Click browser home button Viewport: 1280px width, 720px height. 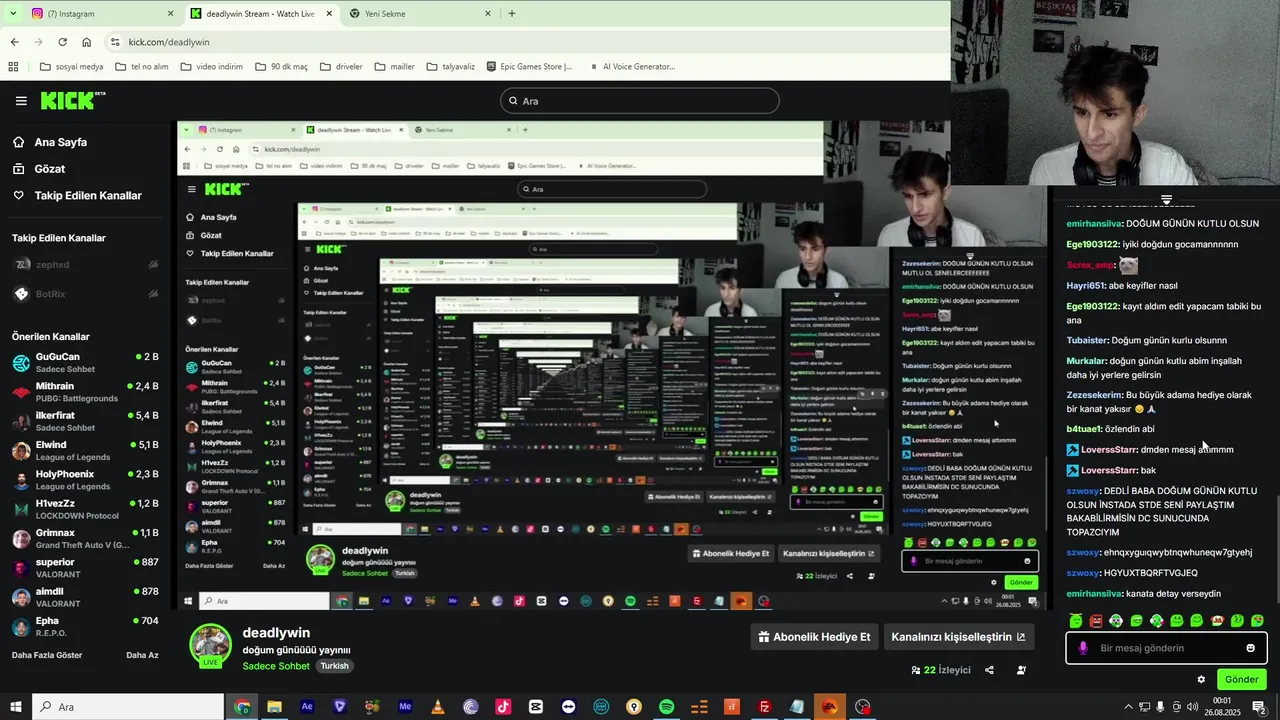coord(87,42)
